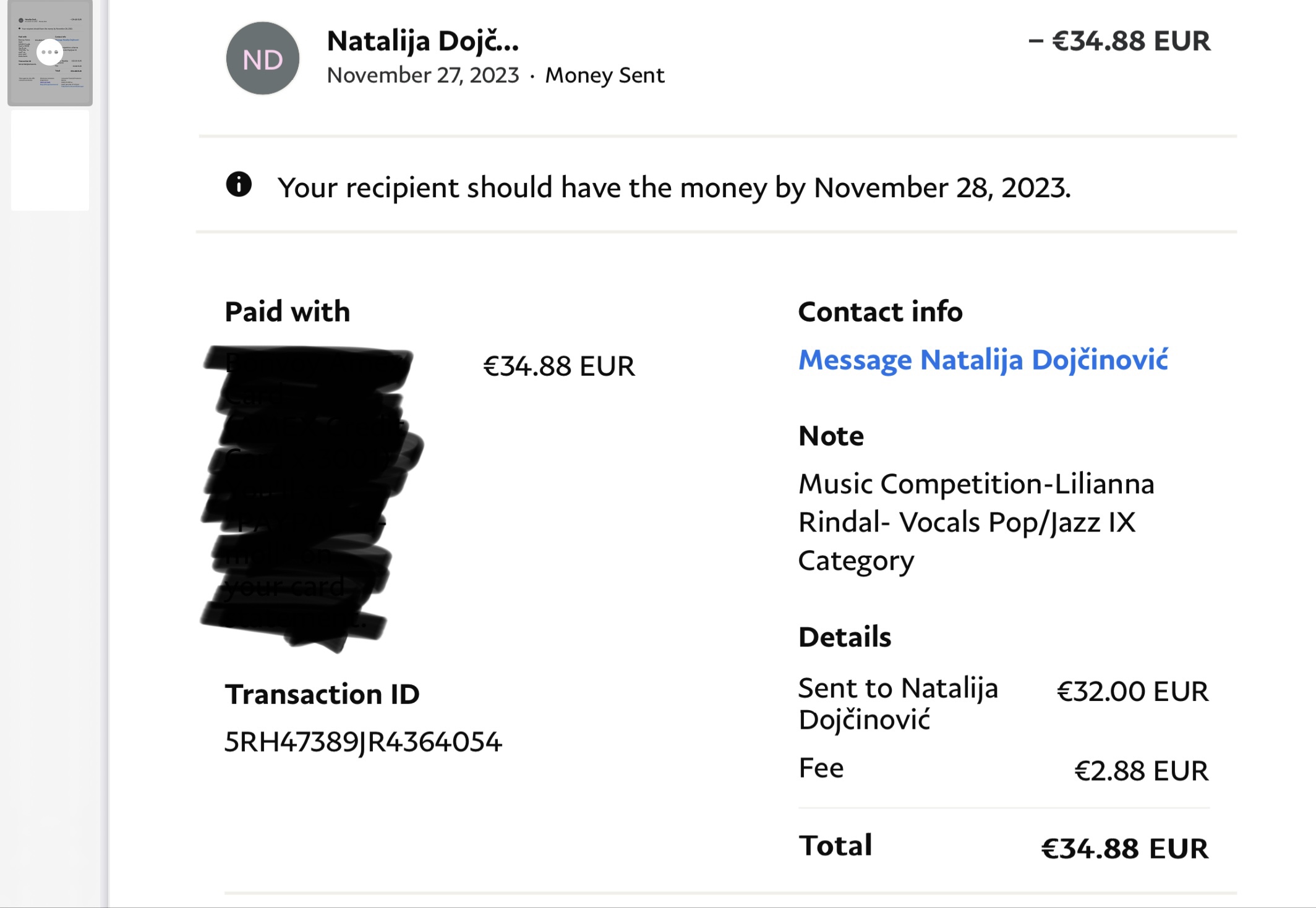Viewport: 1316px width, 908px height.
Task: Click the truncated name Natalija Dojč… header
Action: click(422, 41)
